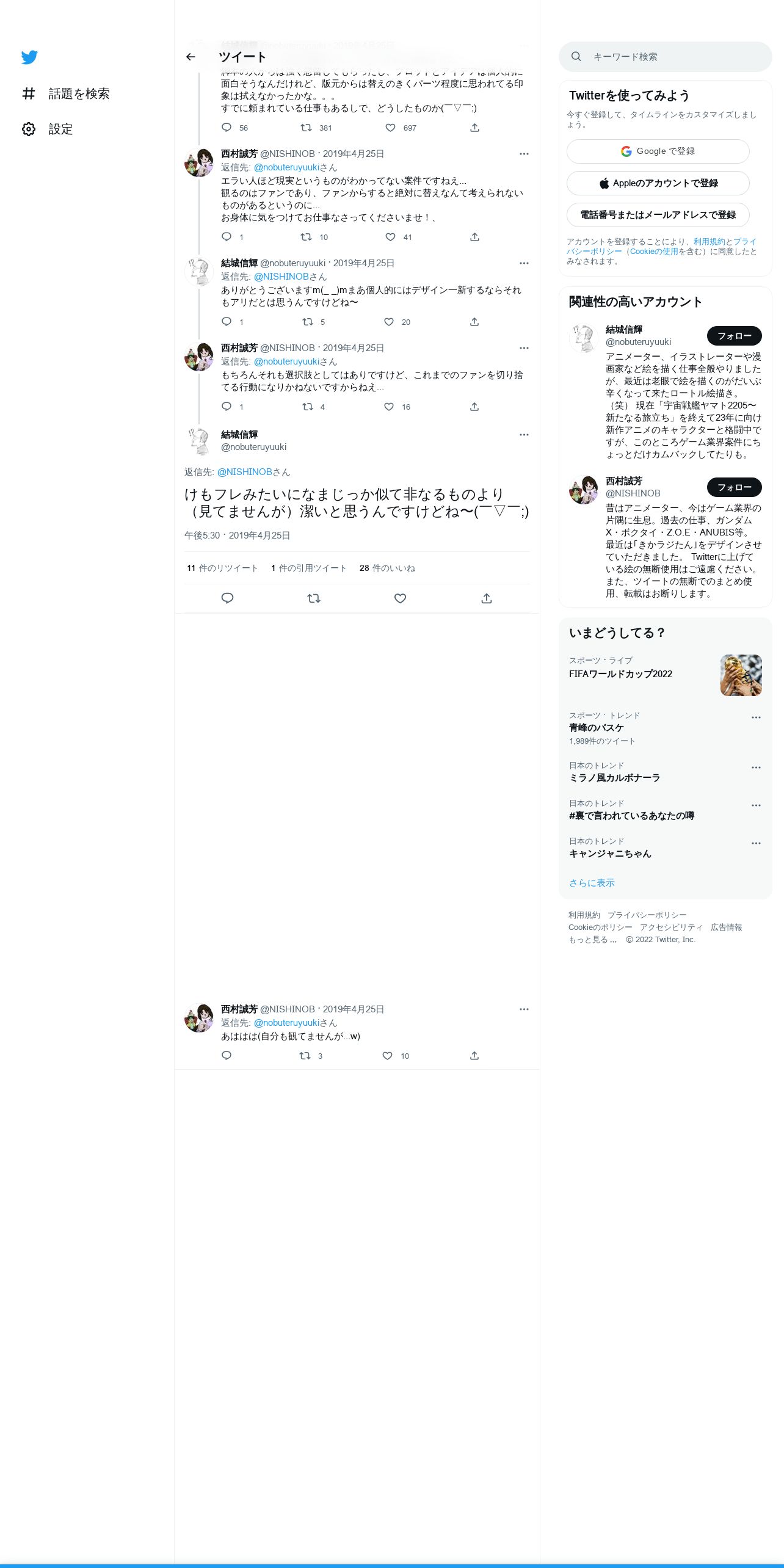This screenshot has height=1568, width=784.
Task: Click the Twitter bird logo
Action: coord(29,57)
